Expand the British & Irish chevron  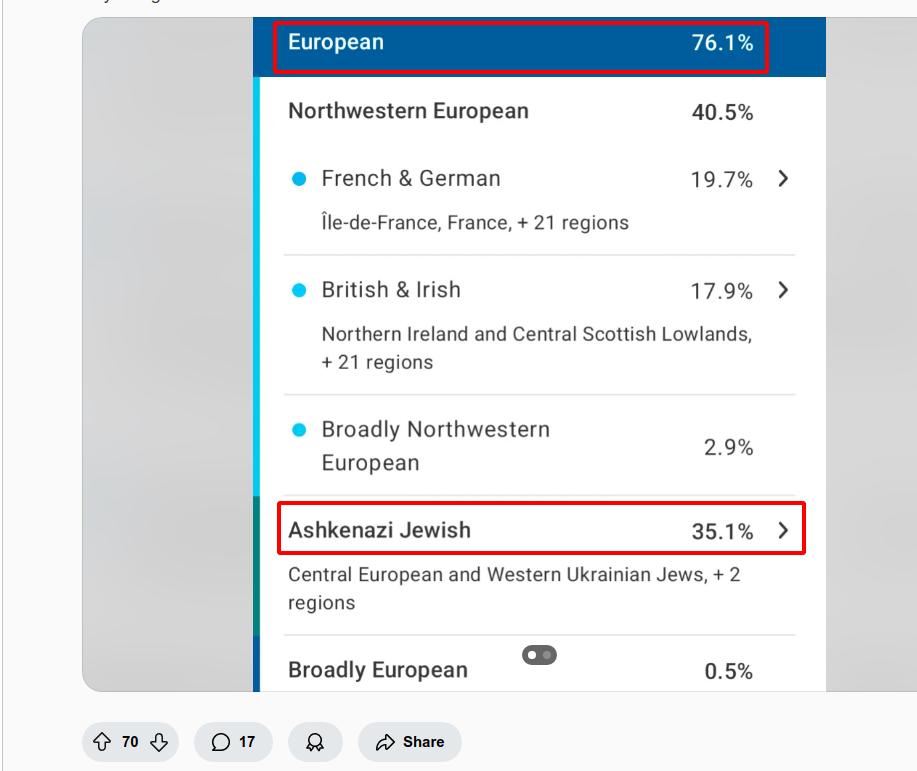[x=783, y=290]
